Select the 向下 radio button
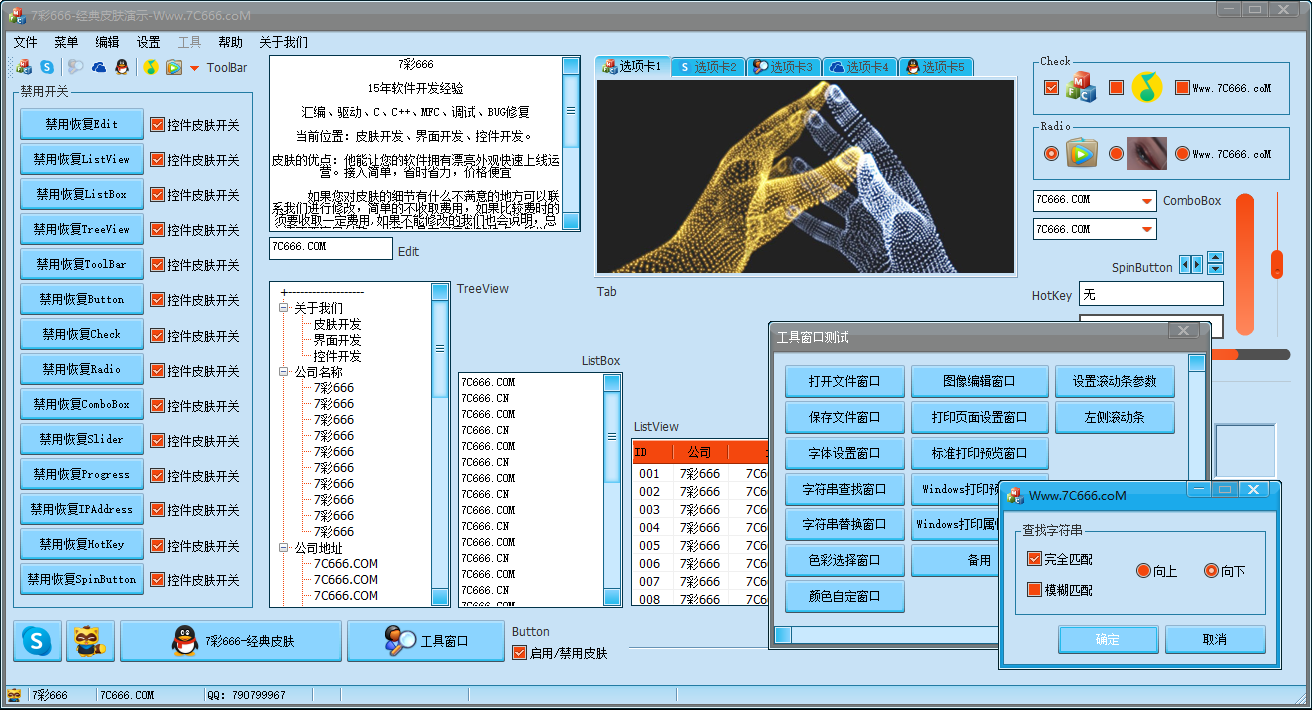This screenshot has height=710, width=1312. click(x=1212, y=571)
